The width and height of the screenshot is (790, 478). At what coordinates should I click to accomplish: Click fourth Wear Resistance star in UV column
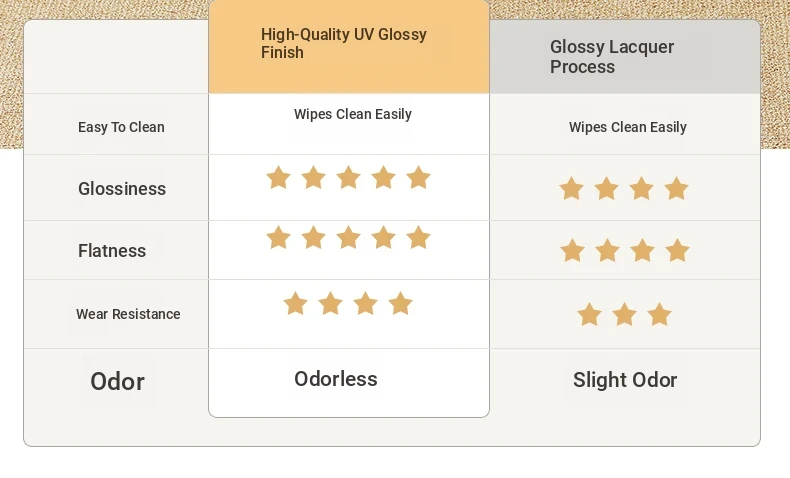pyautogui.click(x=401, y=303)
